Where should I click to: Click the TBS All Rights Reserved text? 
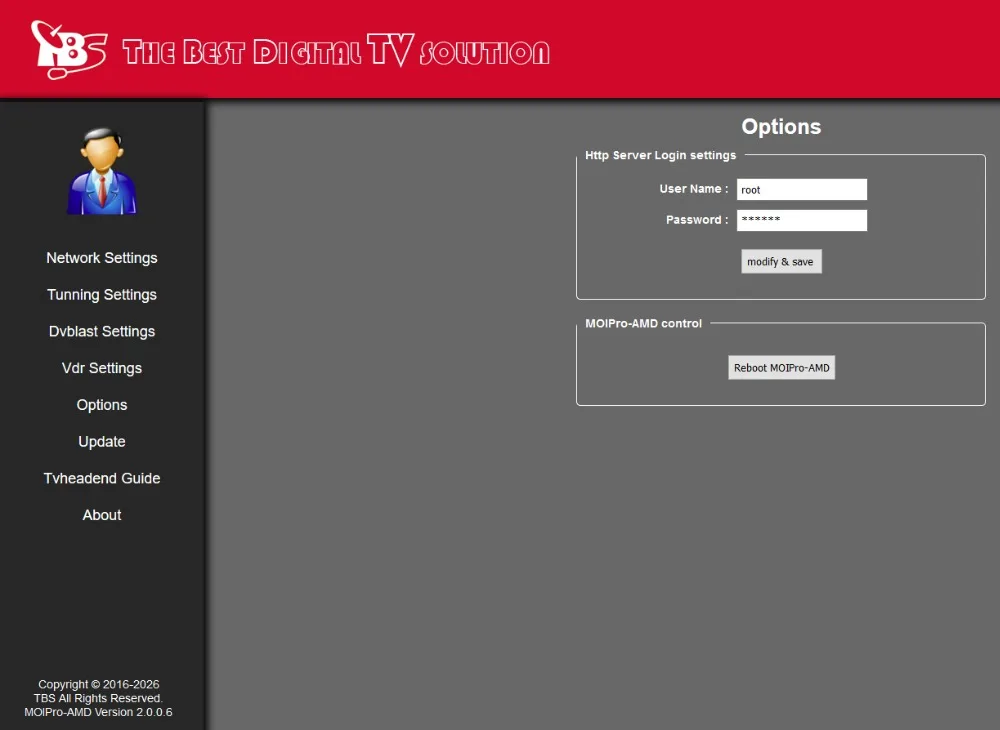(98, 698)
